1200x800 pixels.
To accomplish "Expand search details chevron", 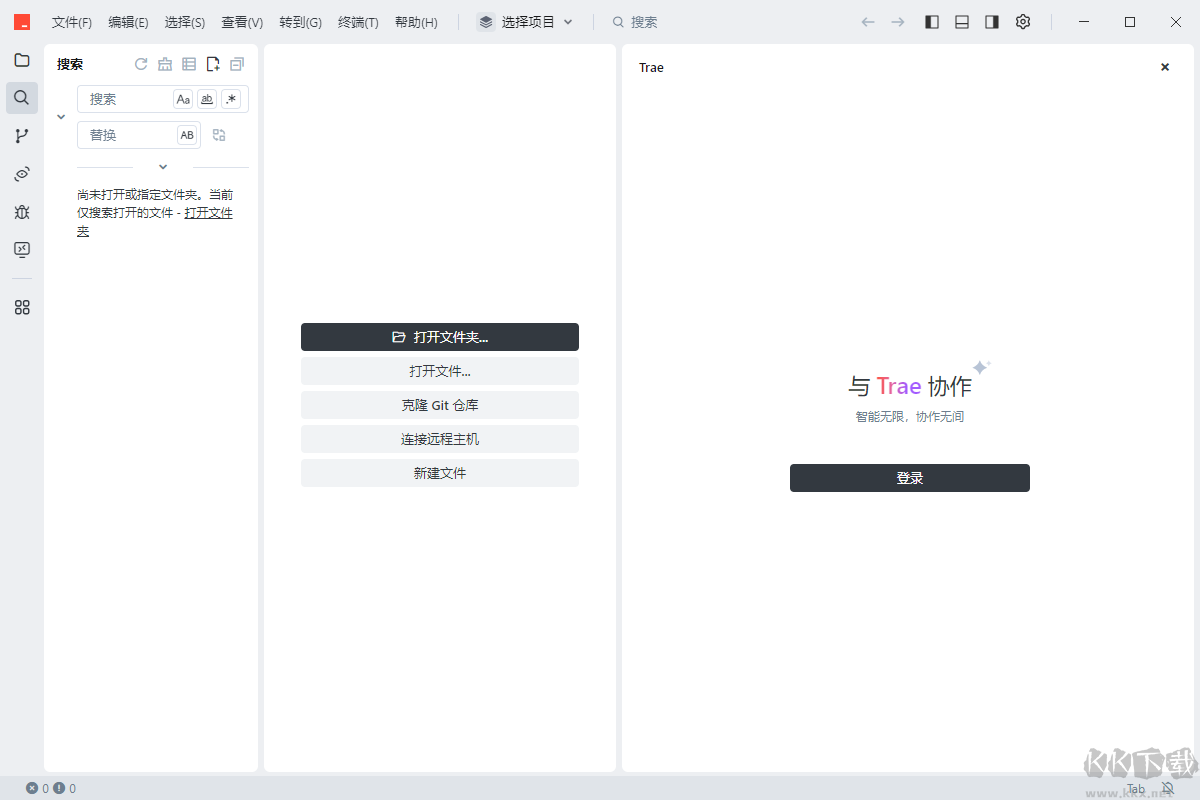I will (163, 167).
